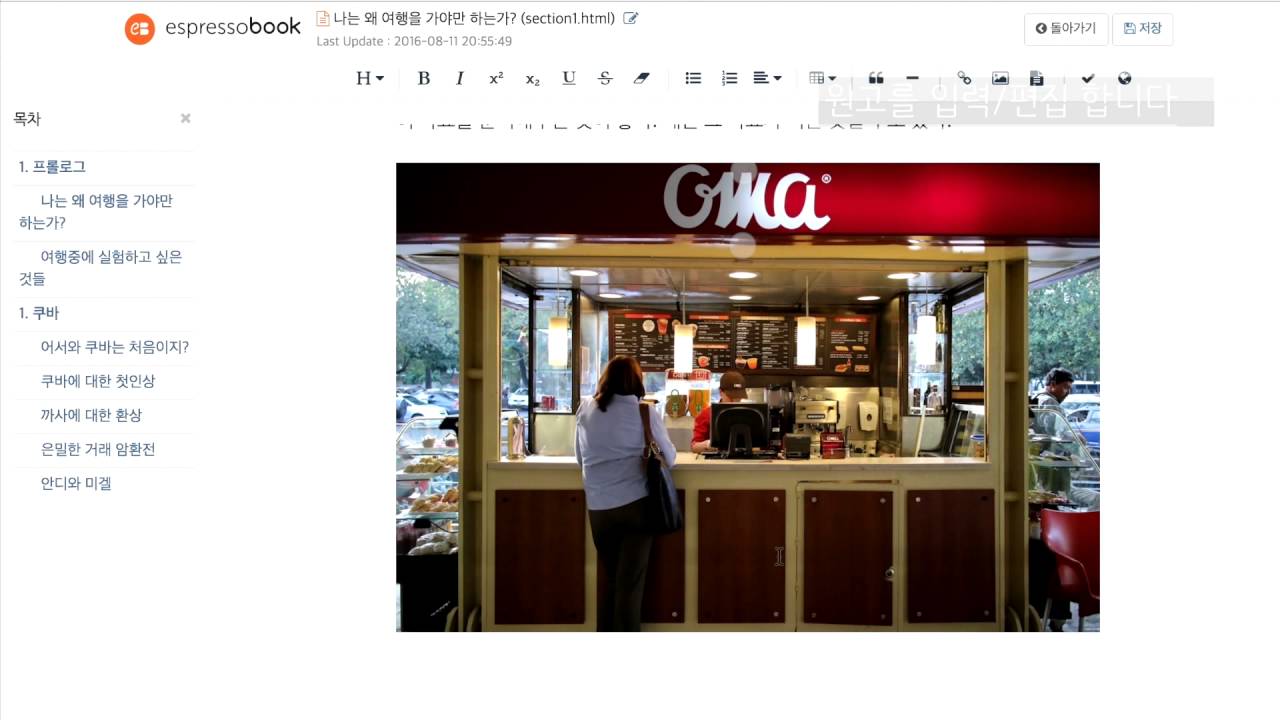
Task: Open '여행중에 실험하고 싶은 것들' section
Action: tap(100, 267)
